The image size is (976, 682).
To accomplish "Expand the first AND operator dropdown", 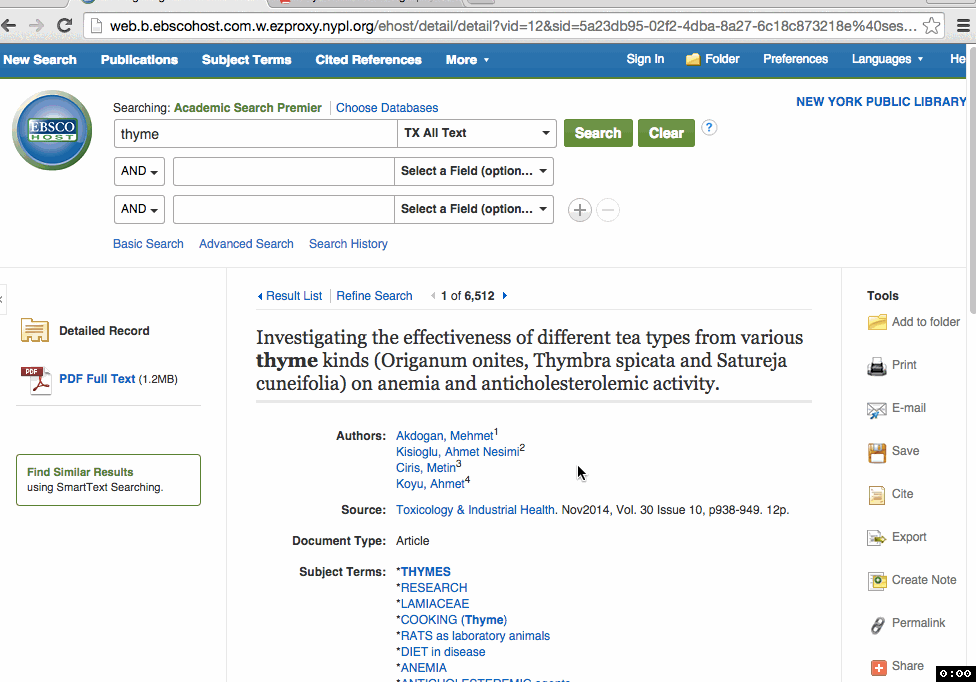I will 140,172.
